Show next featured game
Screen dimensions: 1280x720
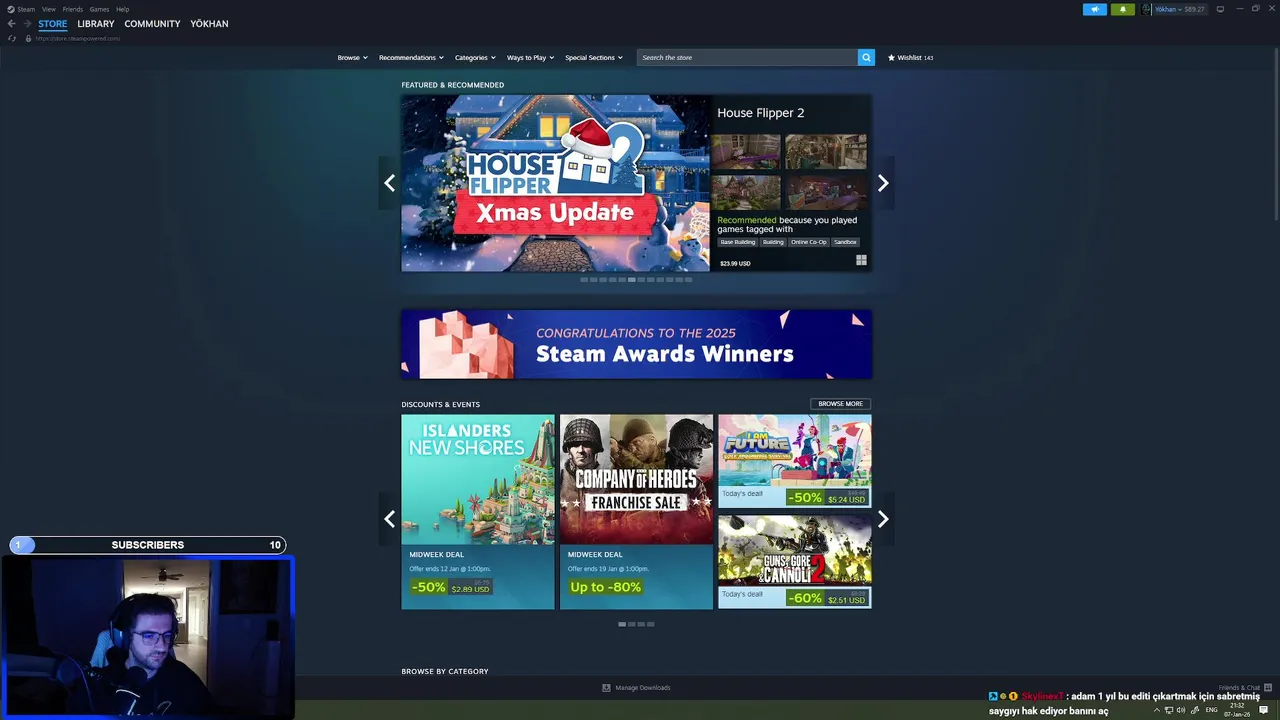click(883, 183)
